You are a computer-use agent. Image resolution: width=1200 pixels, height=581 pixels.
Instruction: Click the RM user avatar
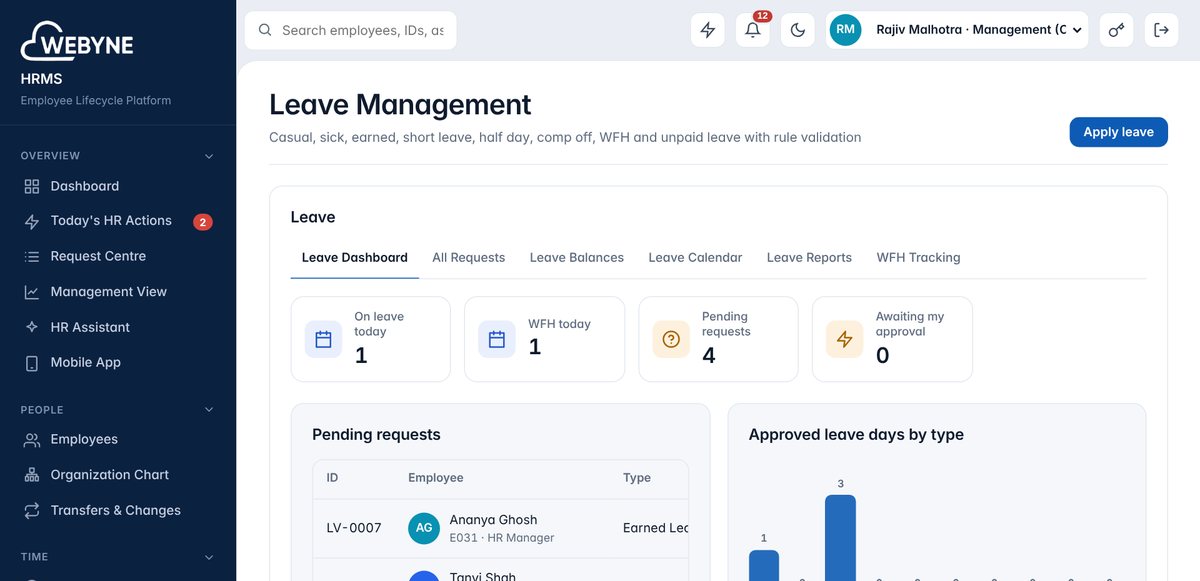point(846,30)
